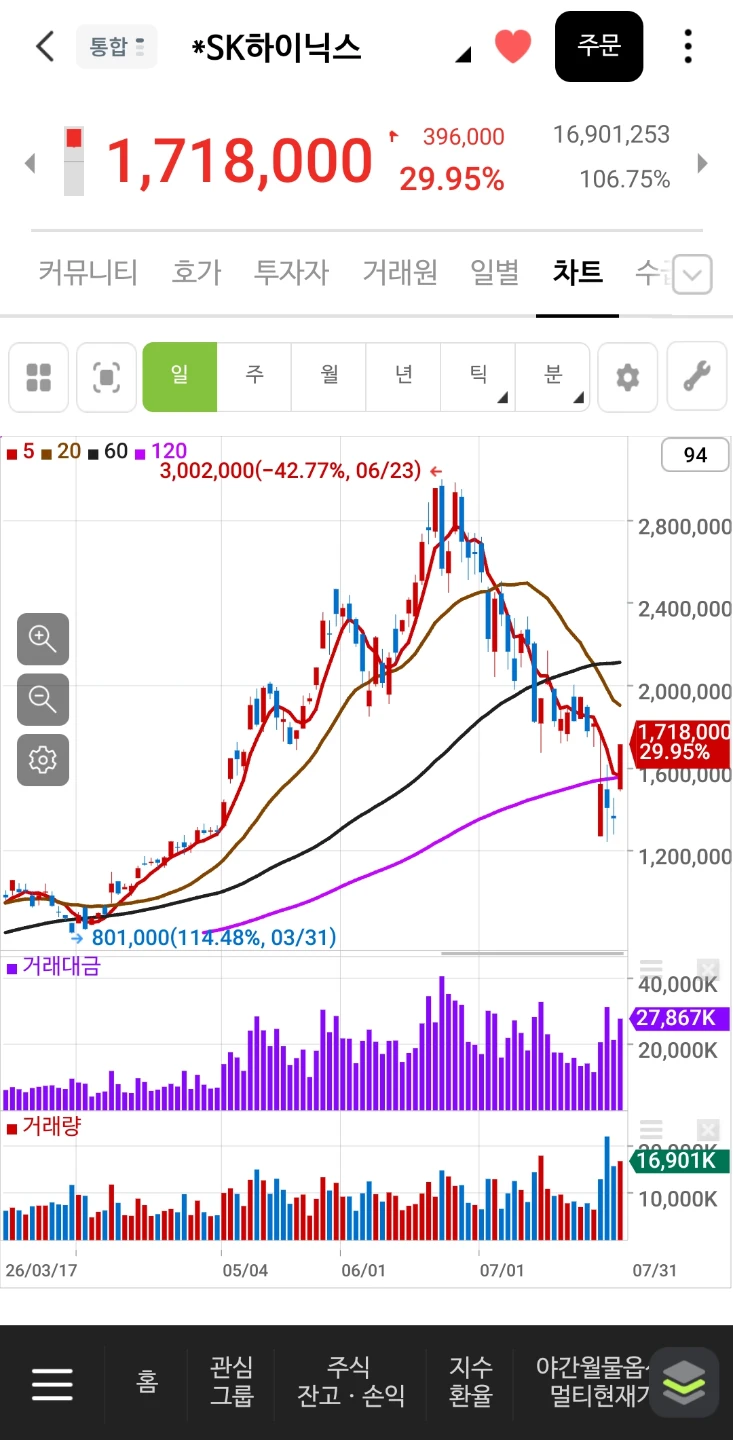The width and height of the screenshot is (733, 1440).
Task: Open the wrench chart tools icon
Action: point(696,377)
